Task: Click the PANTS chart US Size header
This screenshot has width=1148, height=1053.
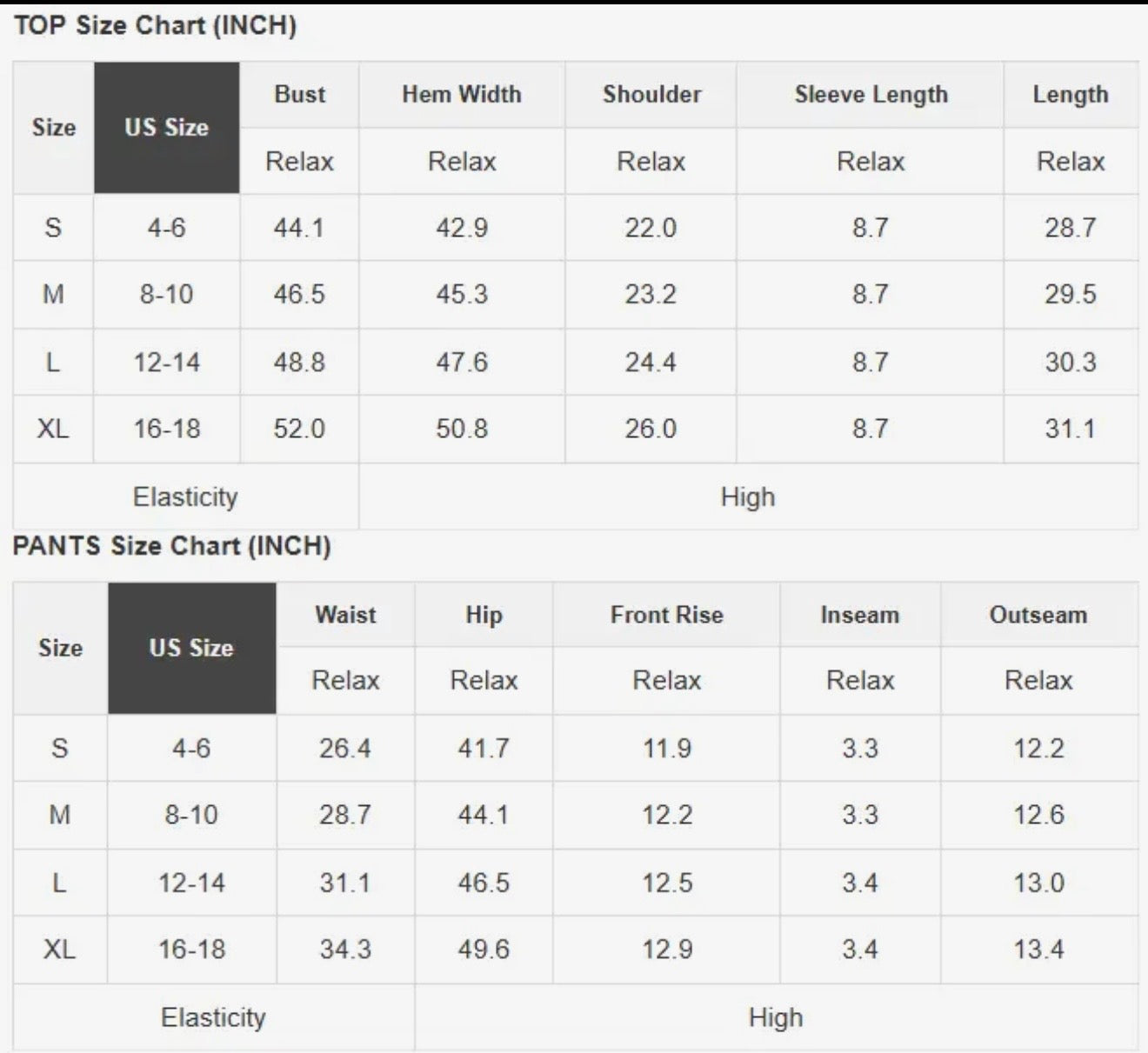Action: 191,648
